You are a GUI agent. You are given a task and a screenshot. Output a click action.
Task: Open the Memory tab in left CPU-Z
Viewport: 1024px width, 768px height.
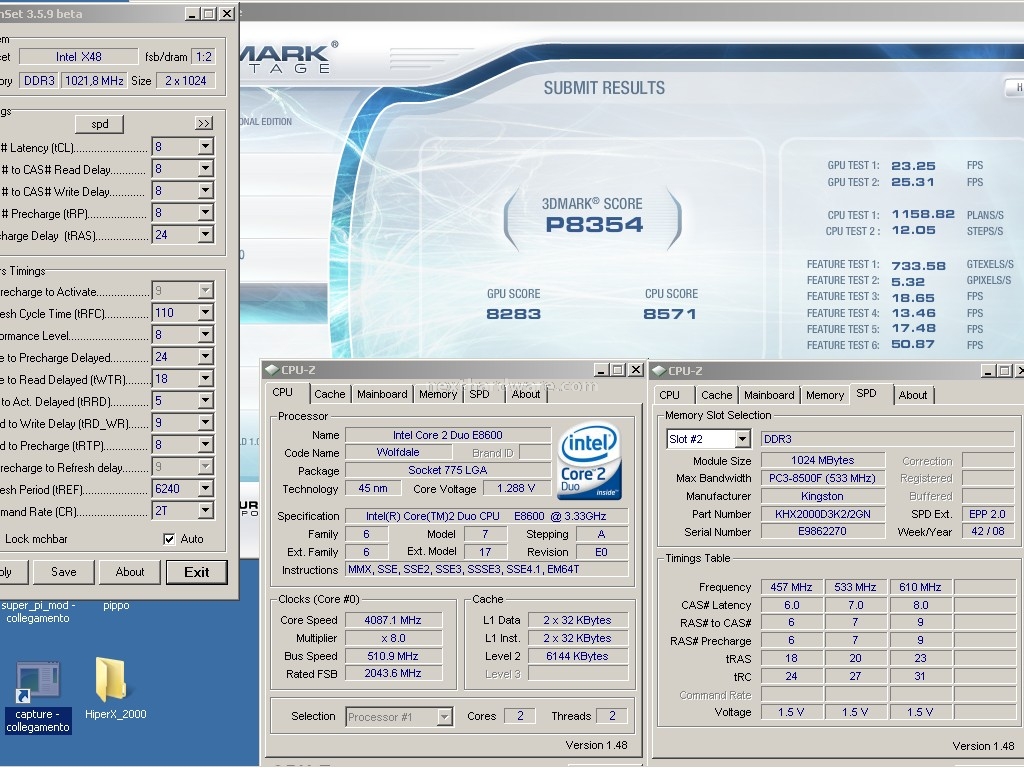pos(438,394)
